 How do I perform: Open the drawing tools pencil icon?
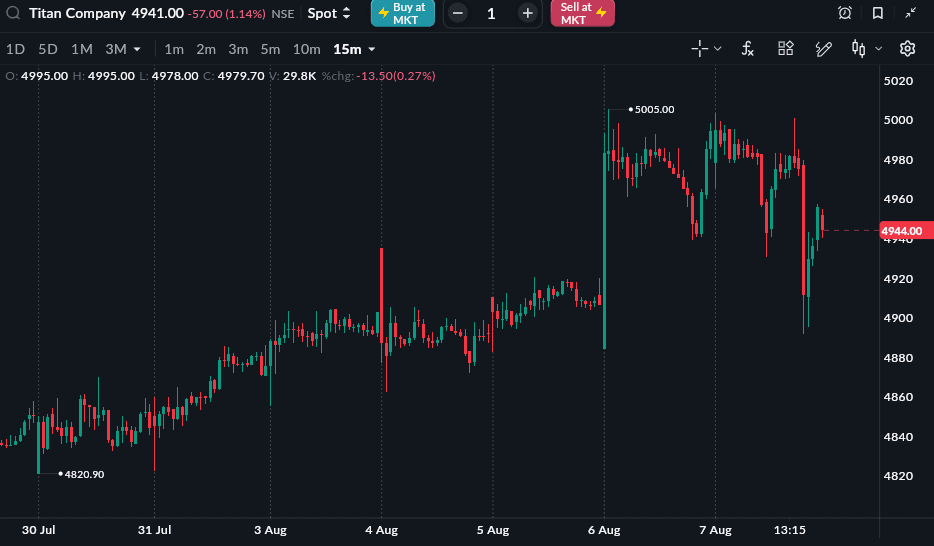click(823, 49)
